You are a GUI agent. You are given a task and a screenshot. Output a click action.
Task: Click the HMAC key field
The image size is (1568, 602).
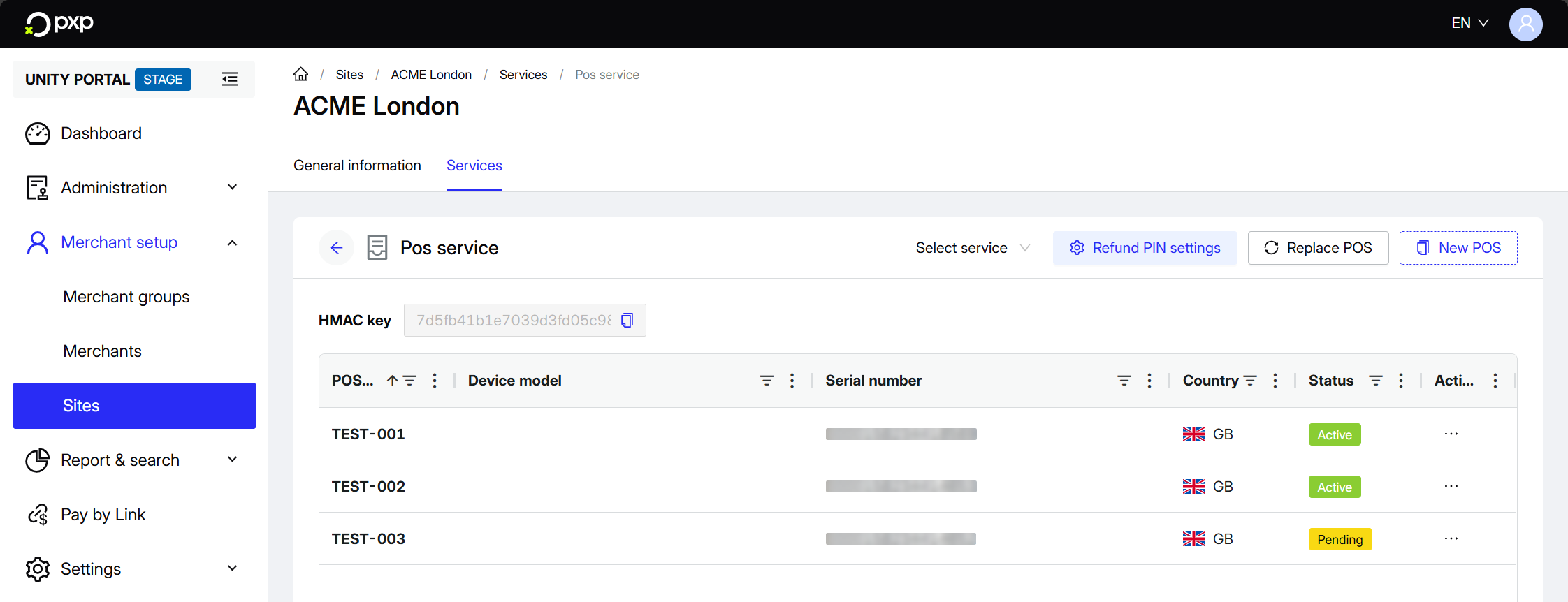(x=514, y=320)
